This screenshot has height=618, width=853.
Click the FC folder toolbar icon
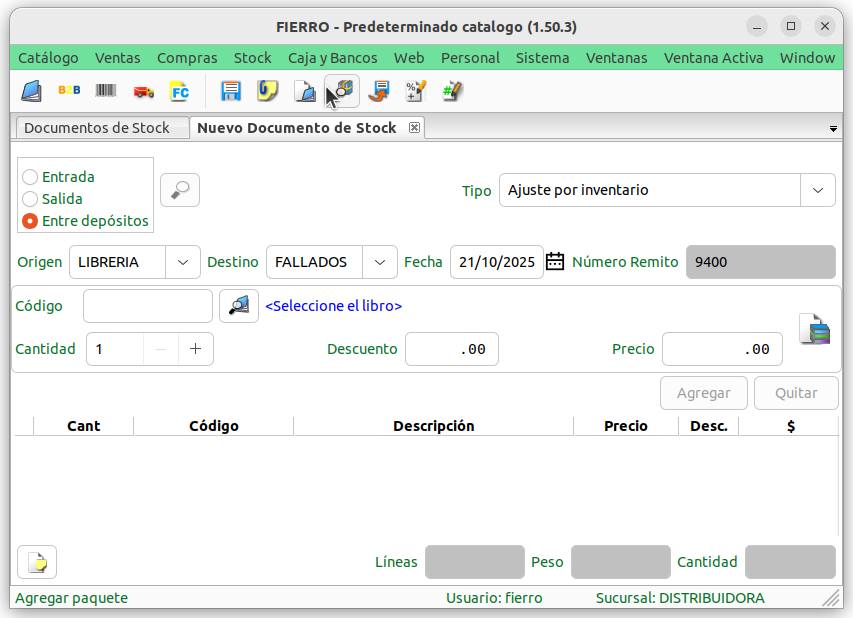[x=180, y=92]
